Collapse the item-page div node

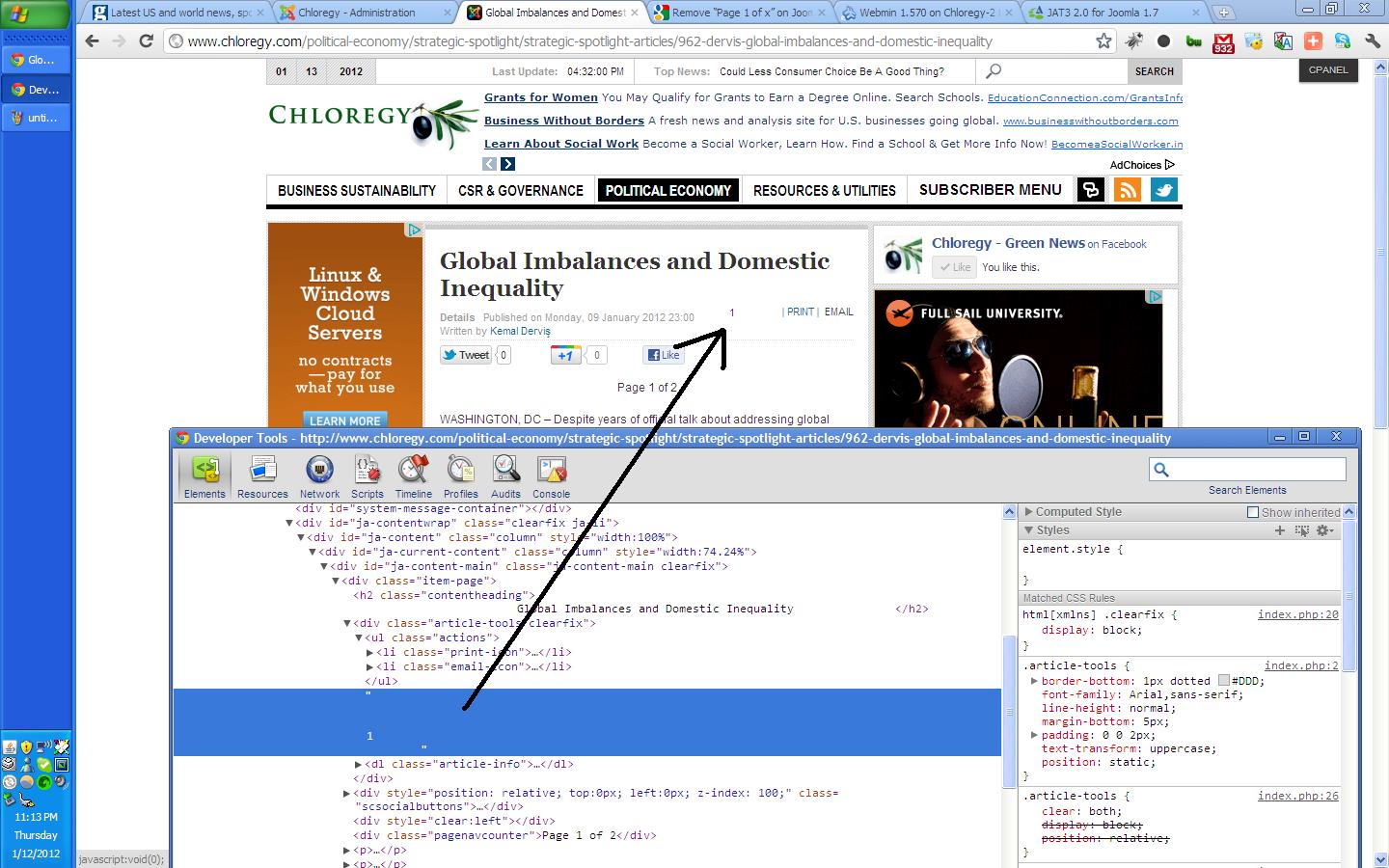click(335, 581)
